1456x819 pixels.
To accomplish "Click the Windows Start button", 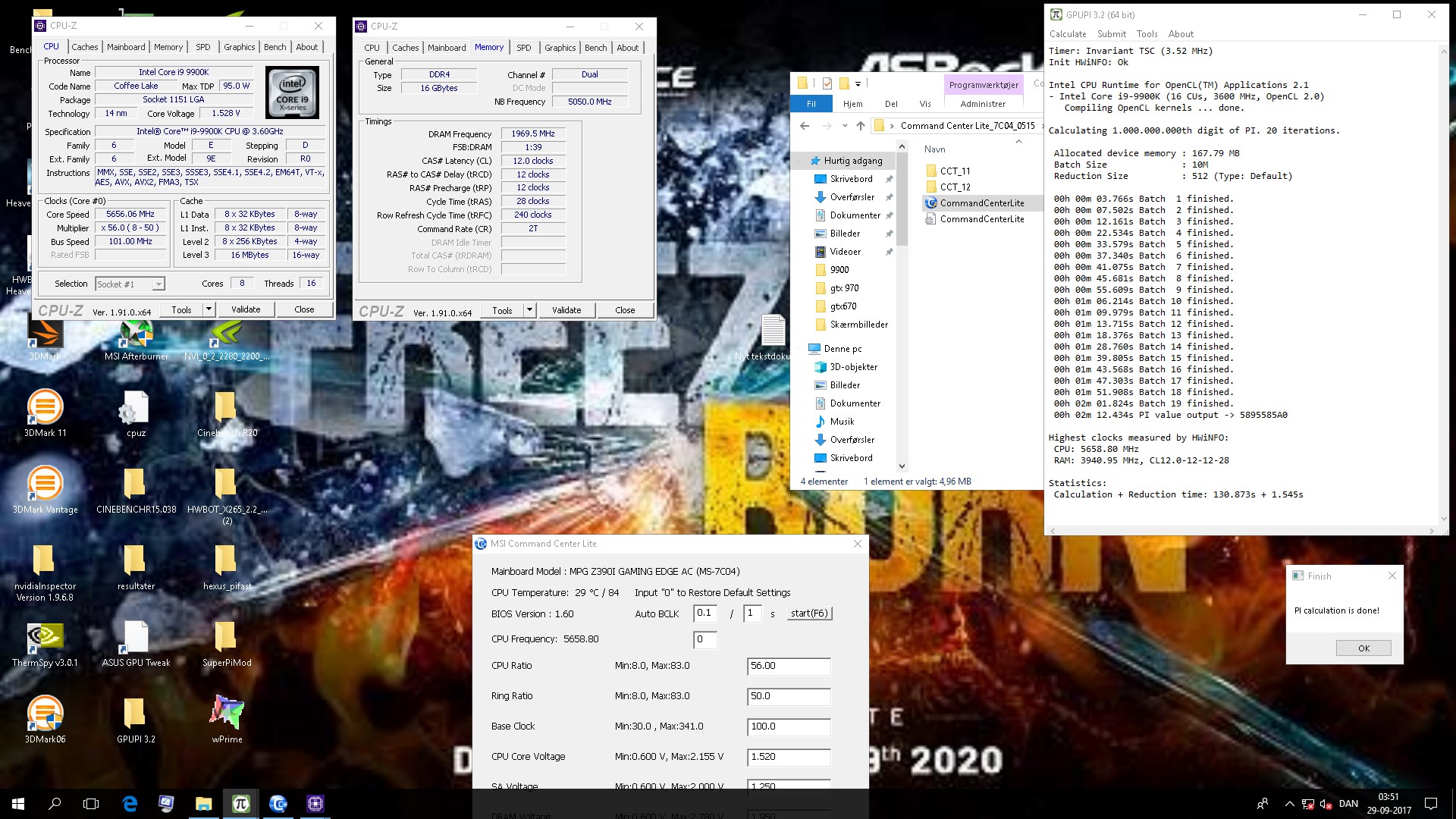I will pos(18,803).
